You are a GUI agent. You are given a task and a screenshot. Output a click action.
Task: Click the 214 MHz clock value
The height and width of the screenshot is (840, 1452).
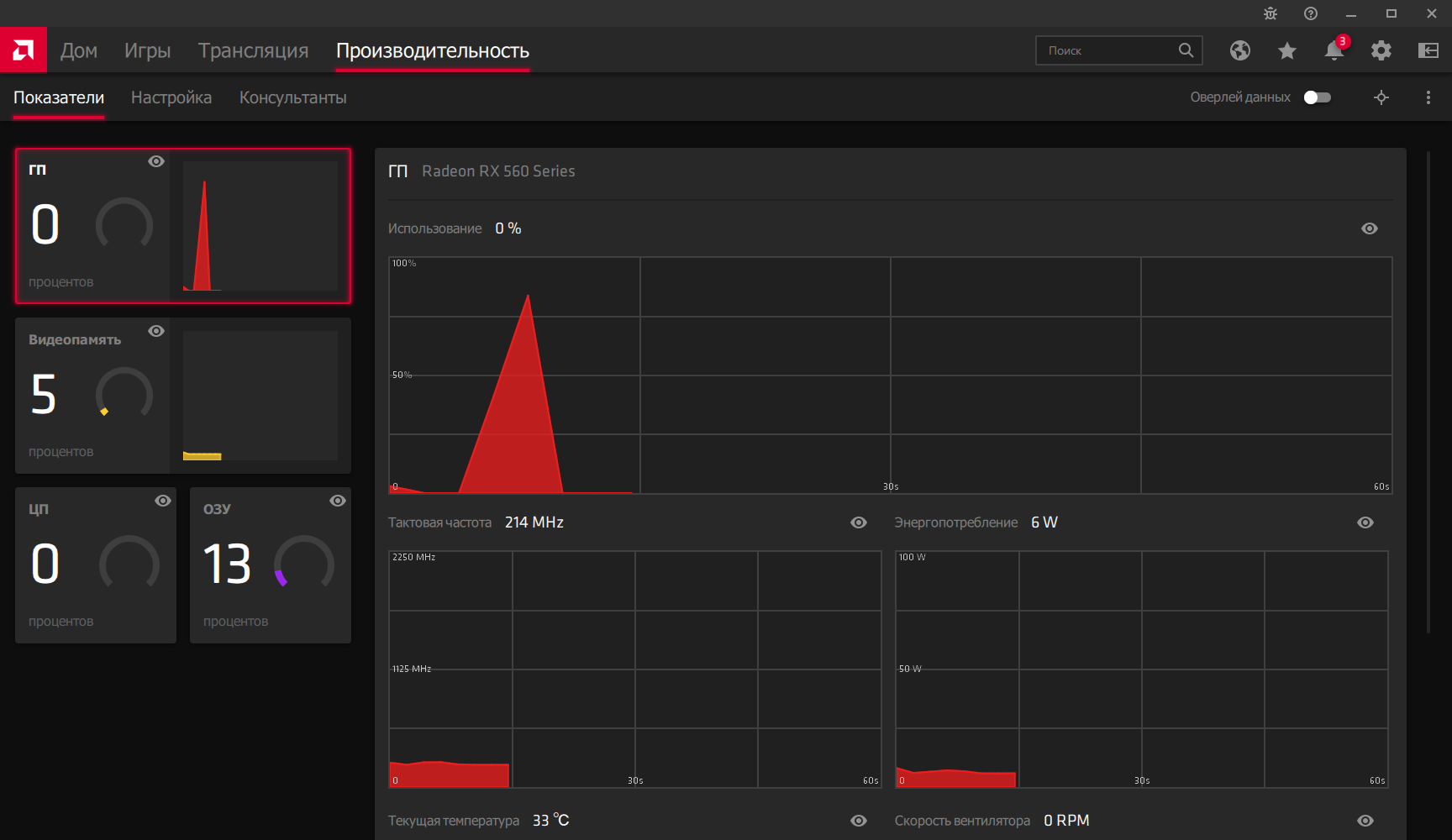534,522
